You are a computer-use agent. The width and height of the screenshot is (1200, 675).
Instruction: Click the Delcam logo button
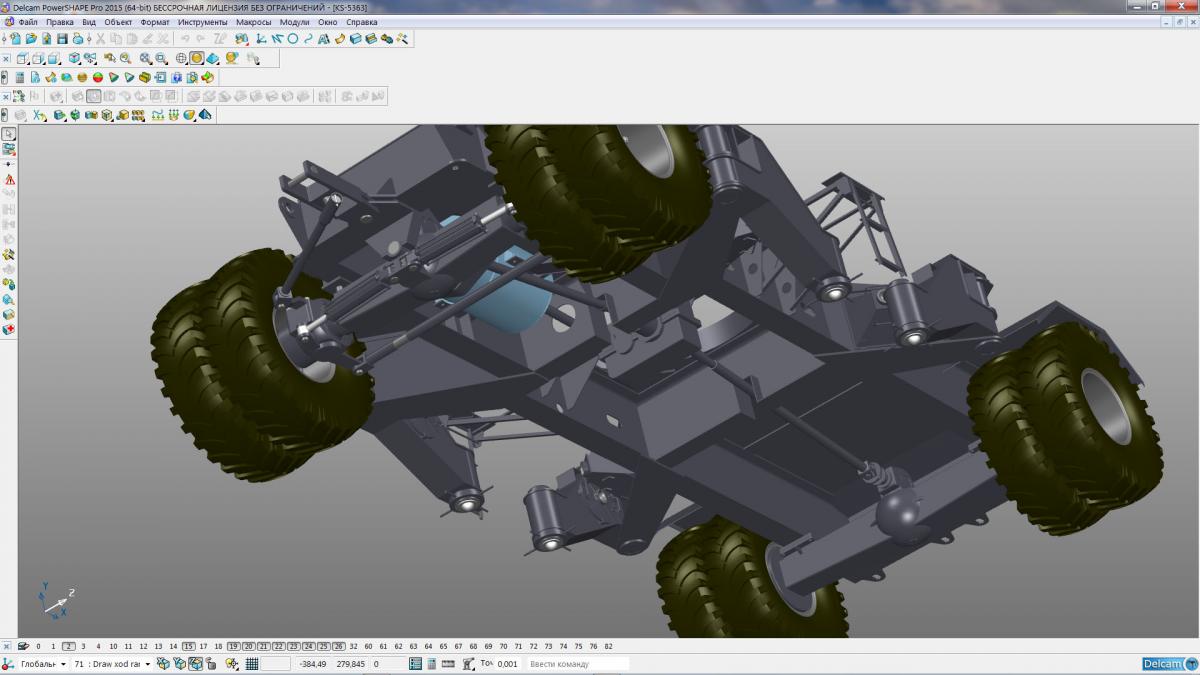coord(1170,664)
